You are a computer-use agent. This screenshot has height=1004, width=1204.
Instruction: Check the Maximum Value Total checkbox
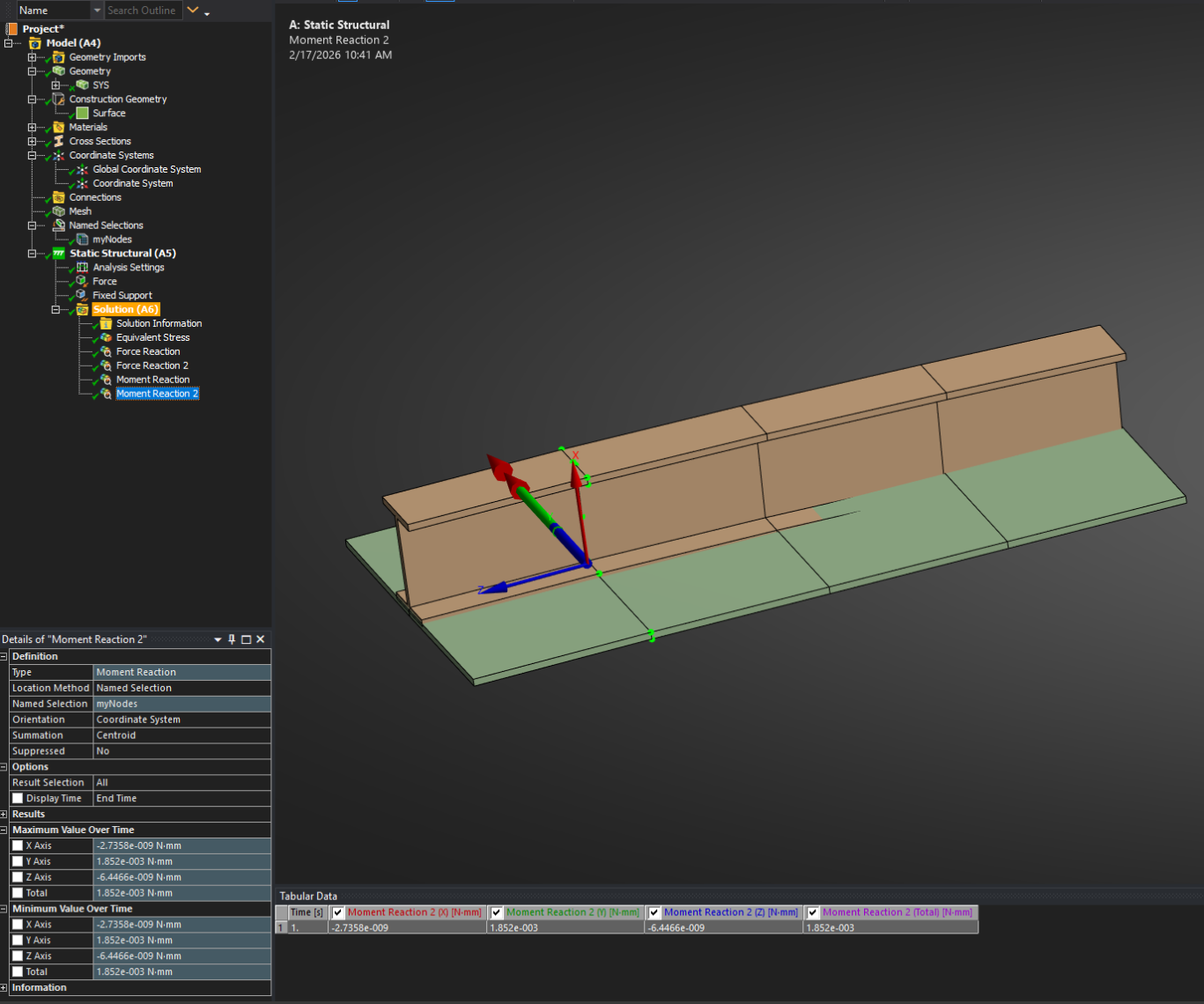pyautogui.click(x=18, y=893)
